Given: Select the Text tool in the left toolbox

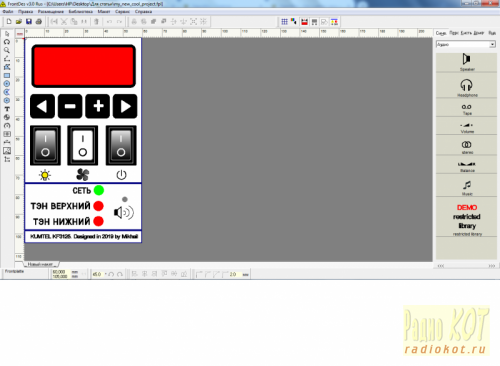Looking at the screenshot, I should tap(7, 109).
